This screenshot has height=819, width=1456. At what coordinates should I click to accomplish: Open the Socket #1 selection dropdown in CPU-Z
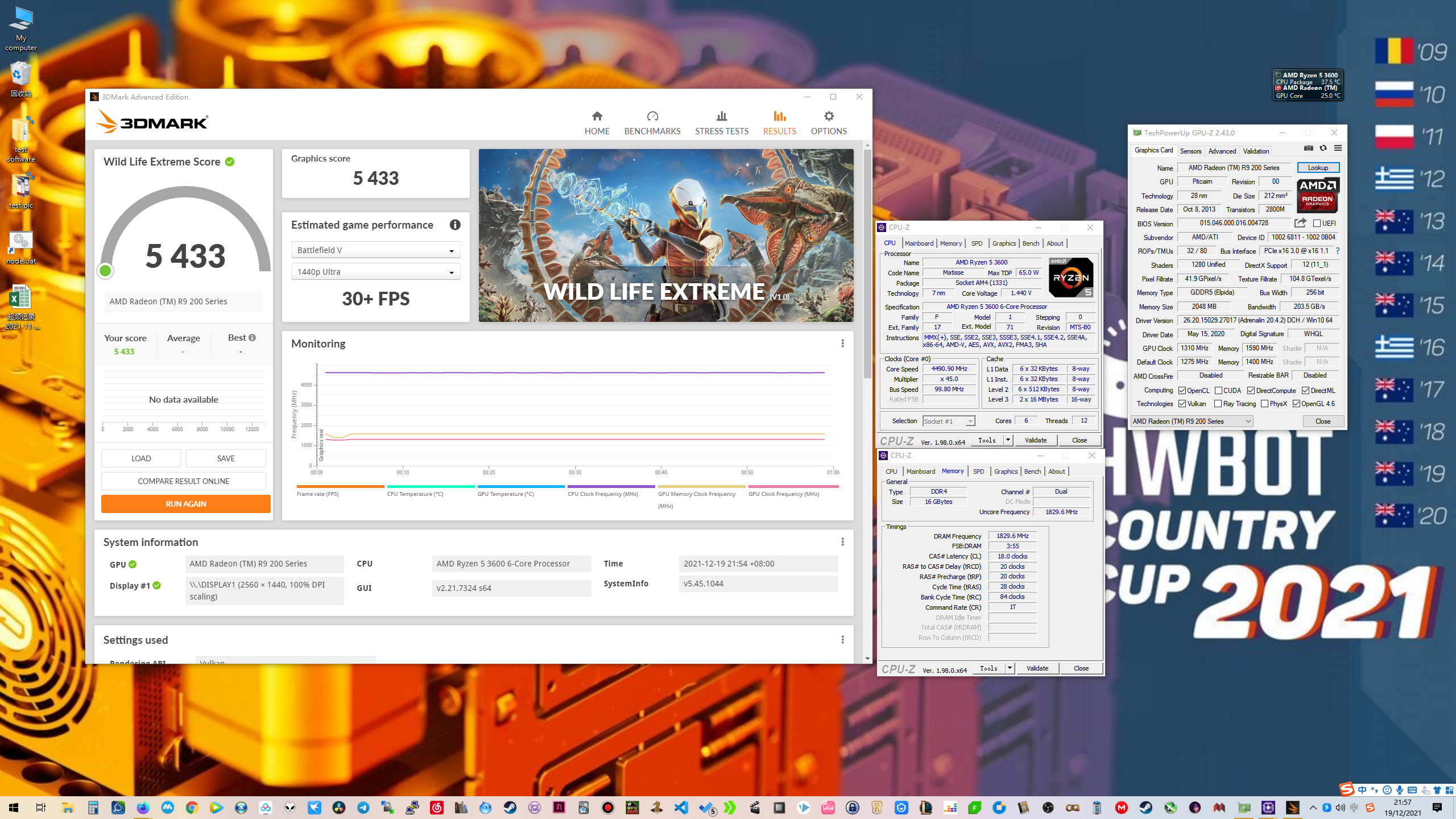coord(949,421)
